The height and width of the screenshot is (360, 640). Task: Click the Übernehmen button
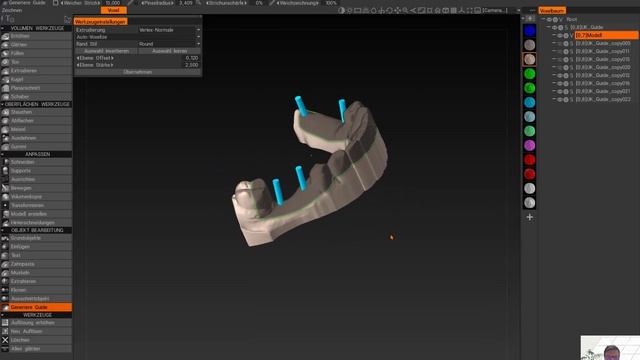pos(138,72)
